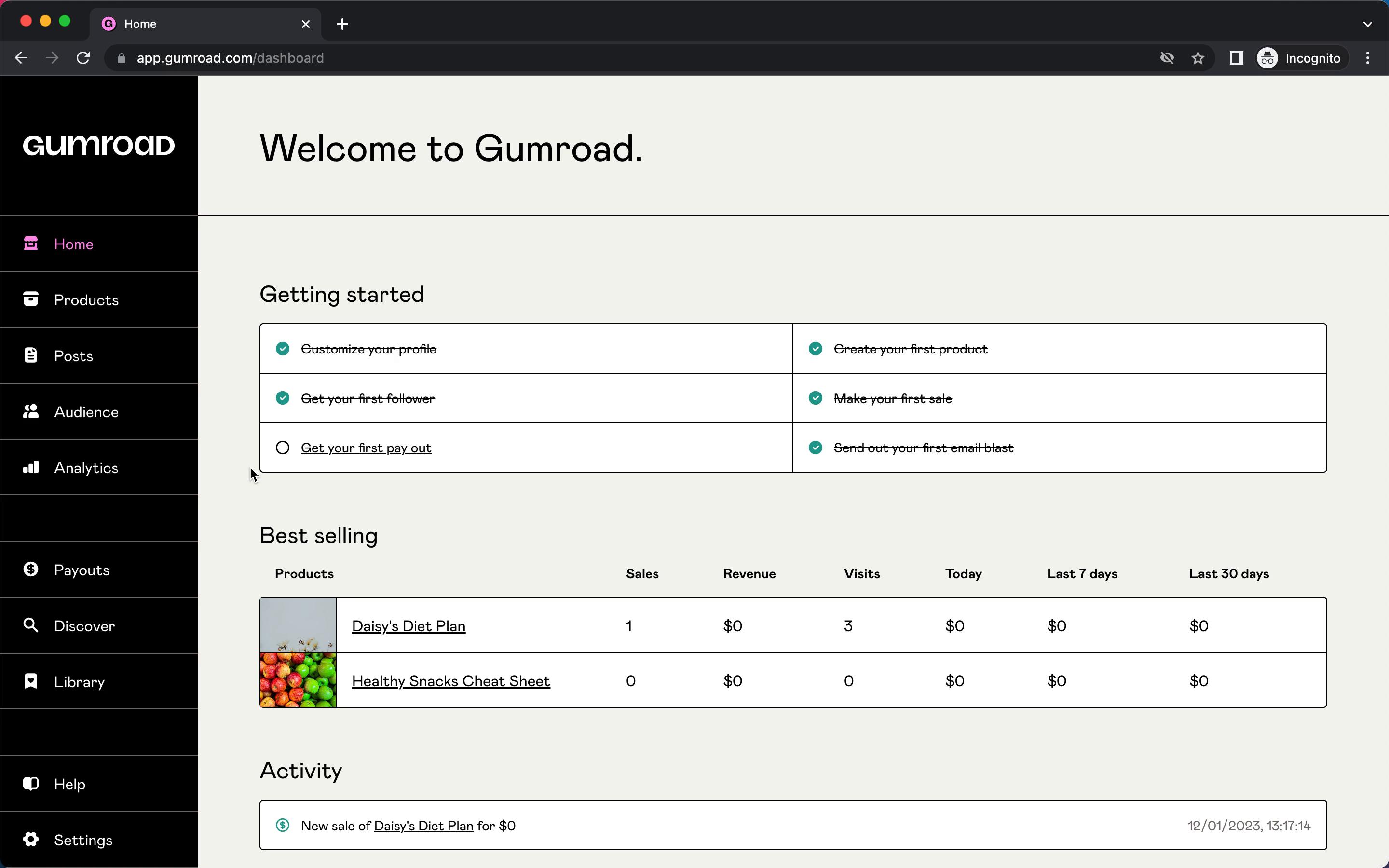Image resolution: width=1389 pixels, height=868 pixels.
Task: Click Daisy's Diet Plan activity entry
Action: pyautogui.click(x=423, y=825)
